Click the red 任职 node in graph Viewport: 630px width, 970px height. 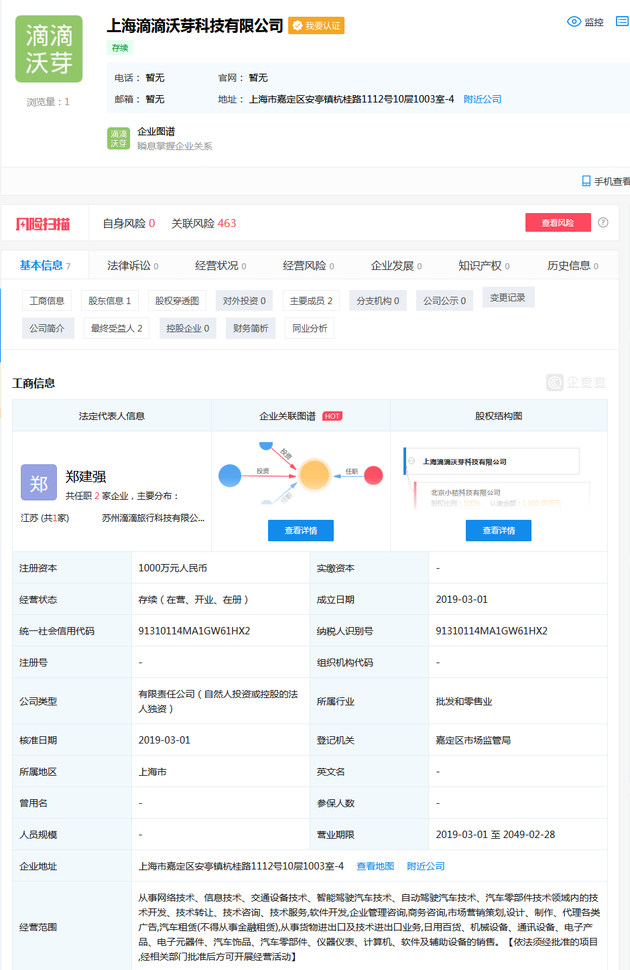click(373, 475)
